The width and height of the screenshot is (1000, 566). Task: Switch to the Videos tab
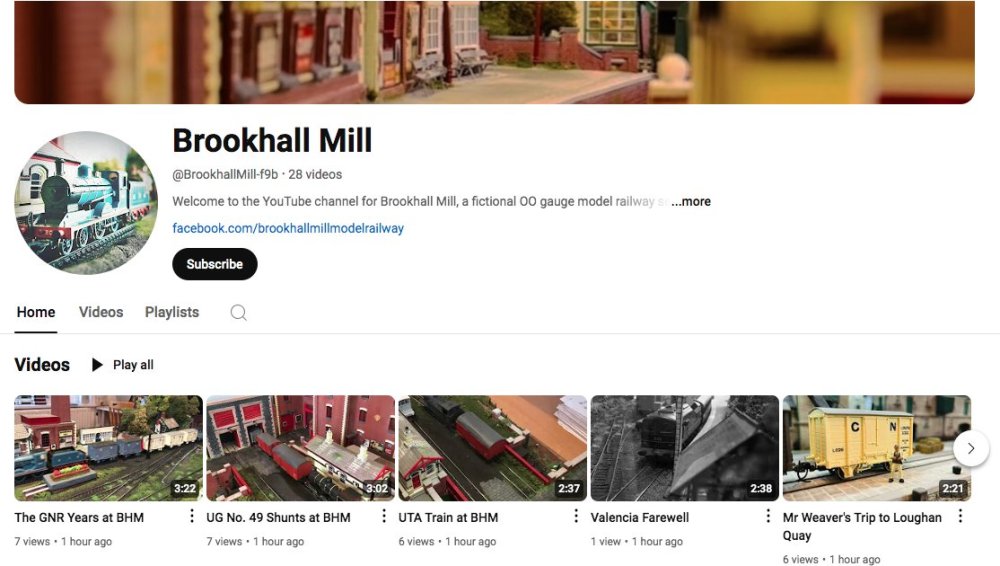point(101,312)
